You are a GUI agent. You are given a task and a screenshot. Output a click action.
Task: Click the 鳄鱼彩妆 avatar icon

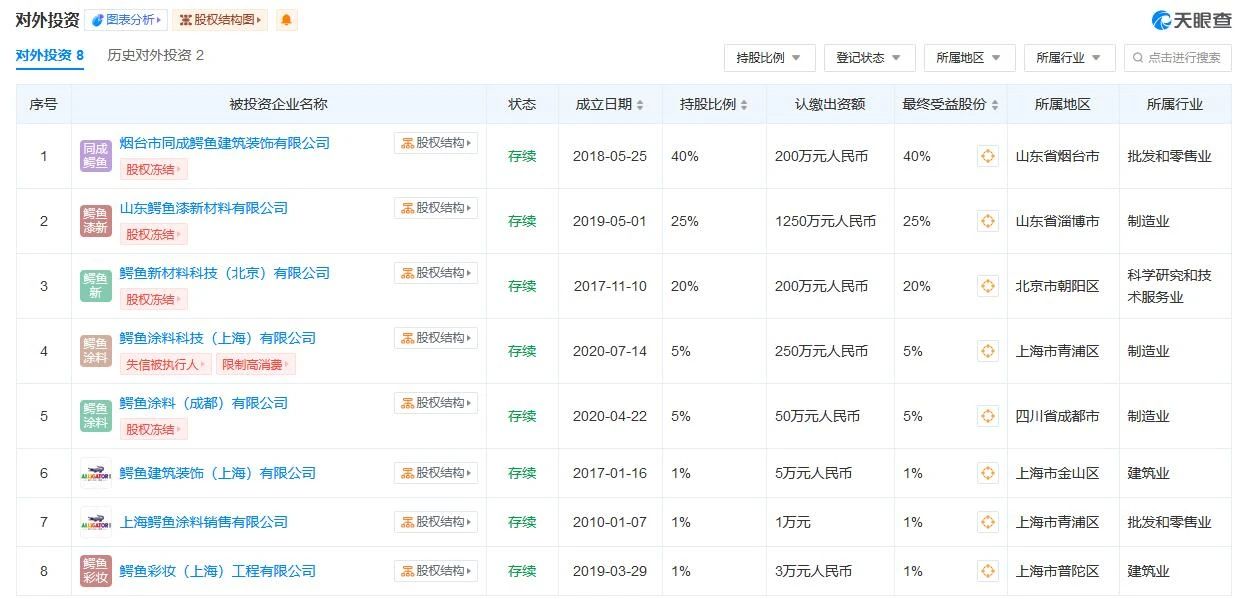click(x=96, y=571)
